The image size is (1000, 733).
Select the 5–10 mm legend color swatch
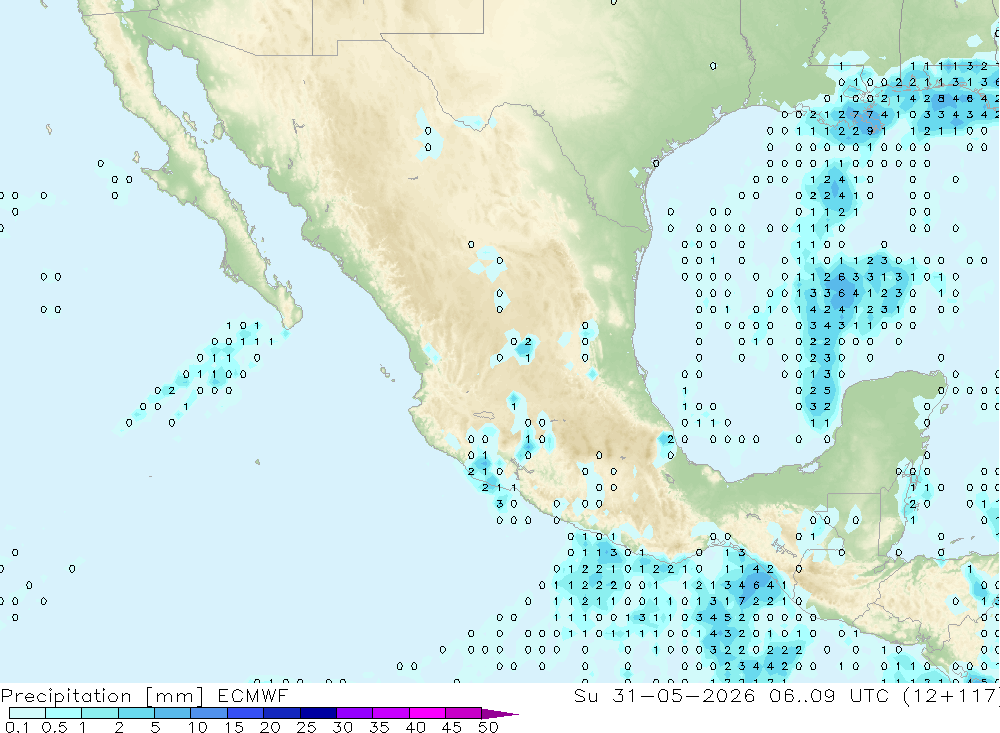(172, 713)
